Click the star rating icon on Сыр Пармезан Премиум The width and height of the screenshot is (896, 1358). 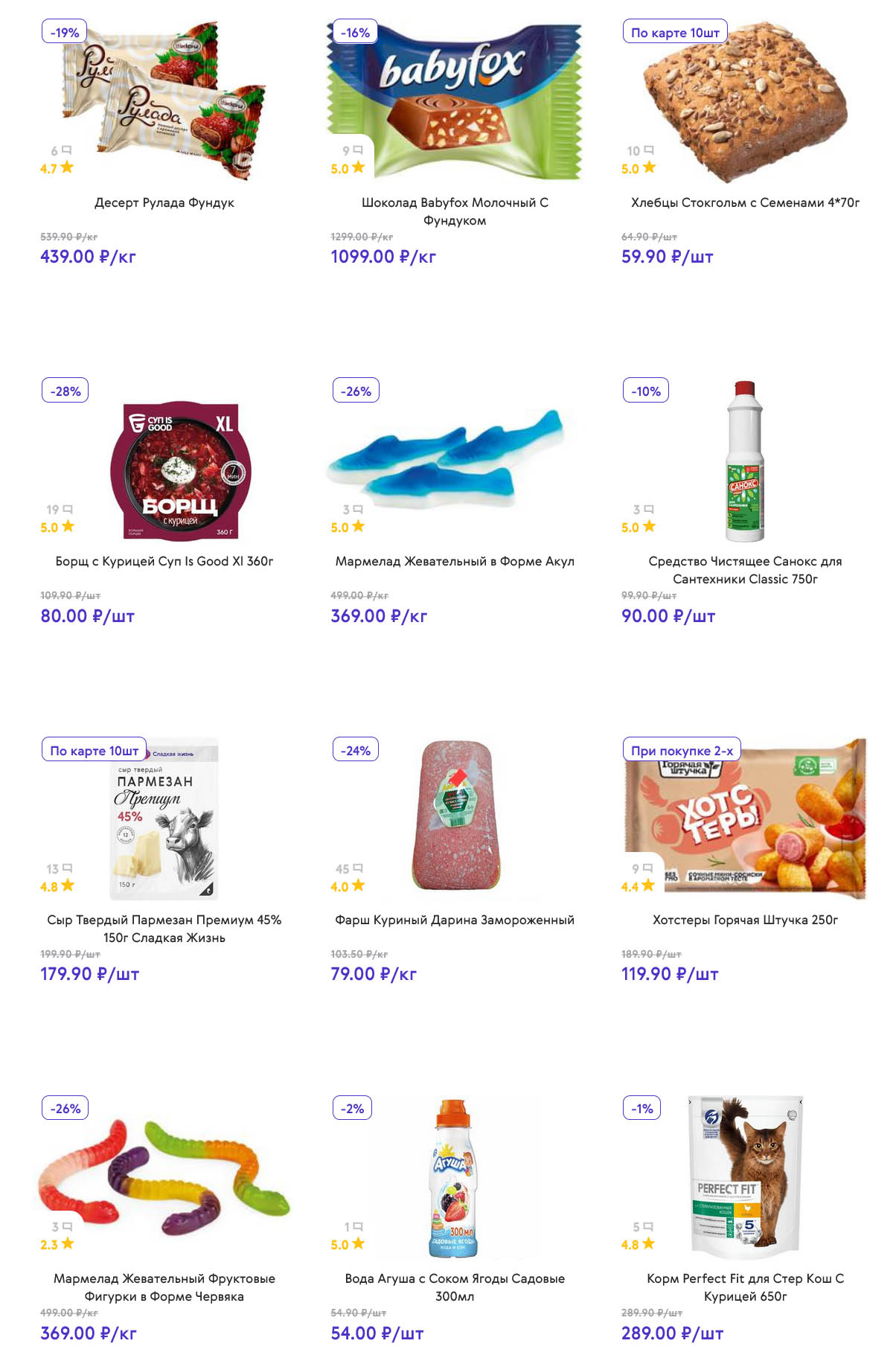click(x=68, y=885)
